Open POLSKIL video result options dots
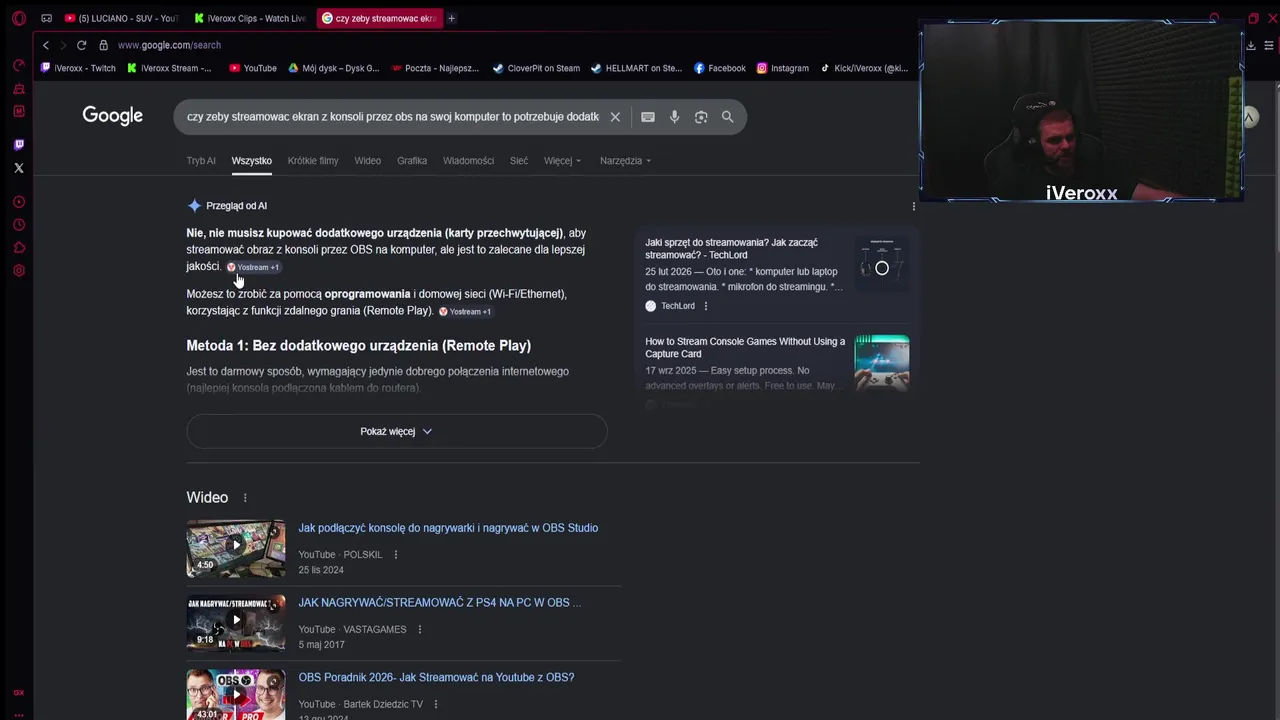1280x720 pixels. point(395,555)
